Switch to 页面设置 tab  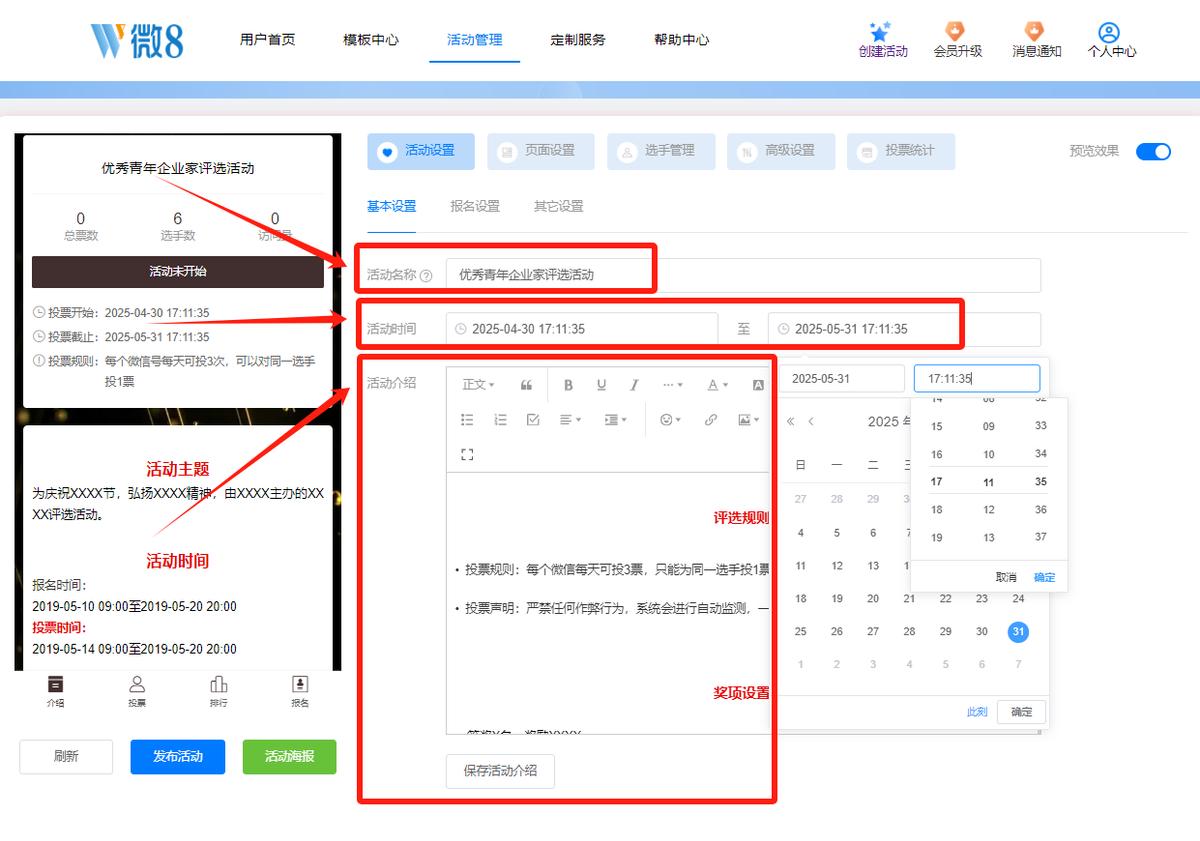pos(541,151)
